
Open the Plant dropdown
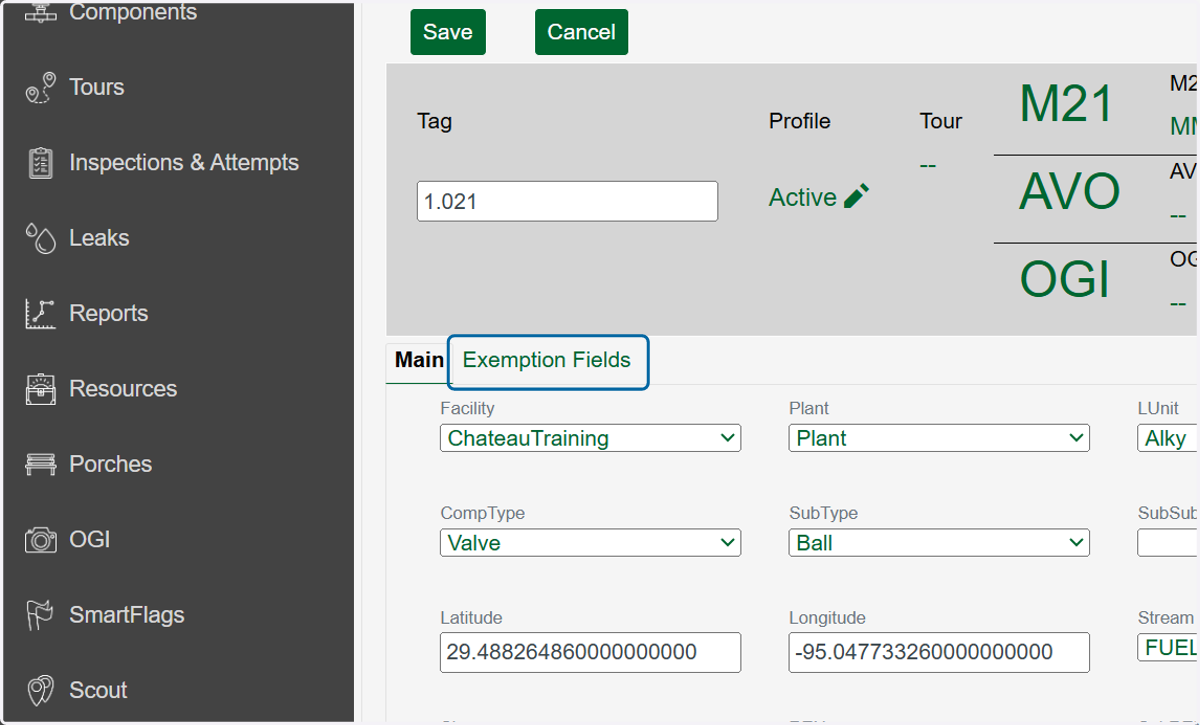(x=939, y=438)
